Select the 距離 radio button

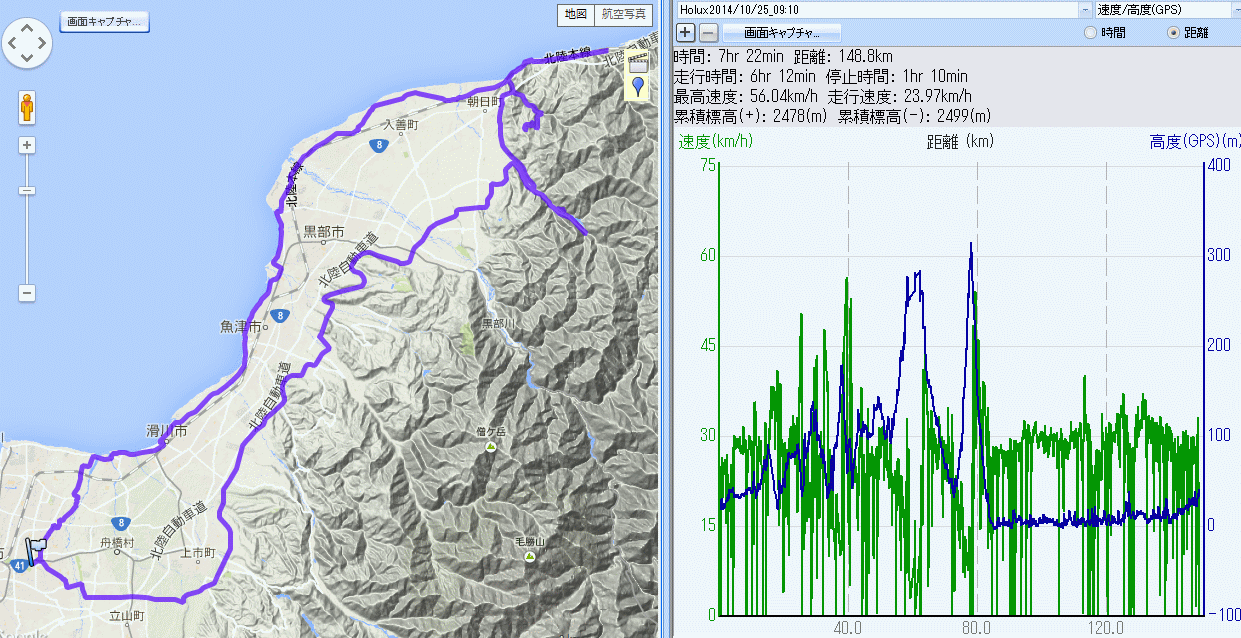click(x=1173, y=33)
